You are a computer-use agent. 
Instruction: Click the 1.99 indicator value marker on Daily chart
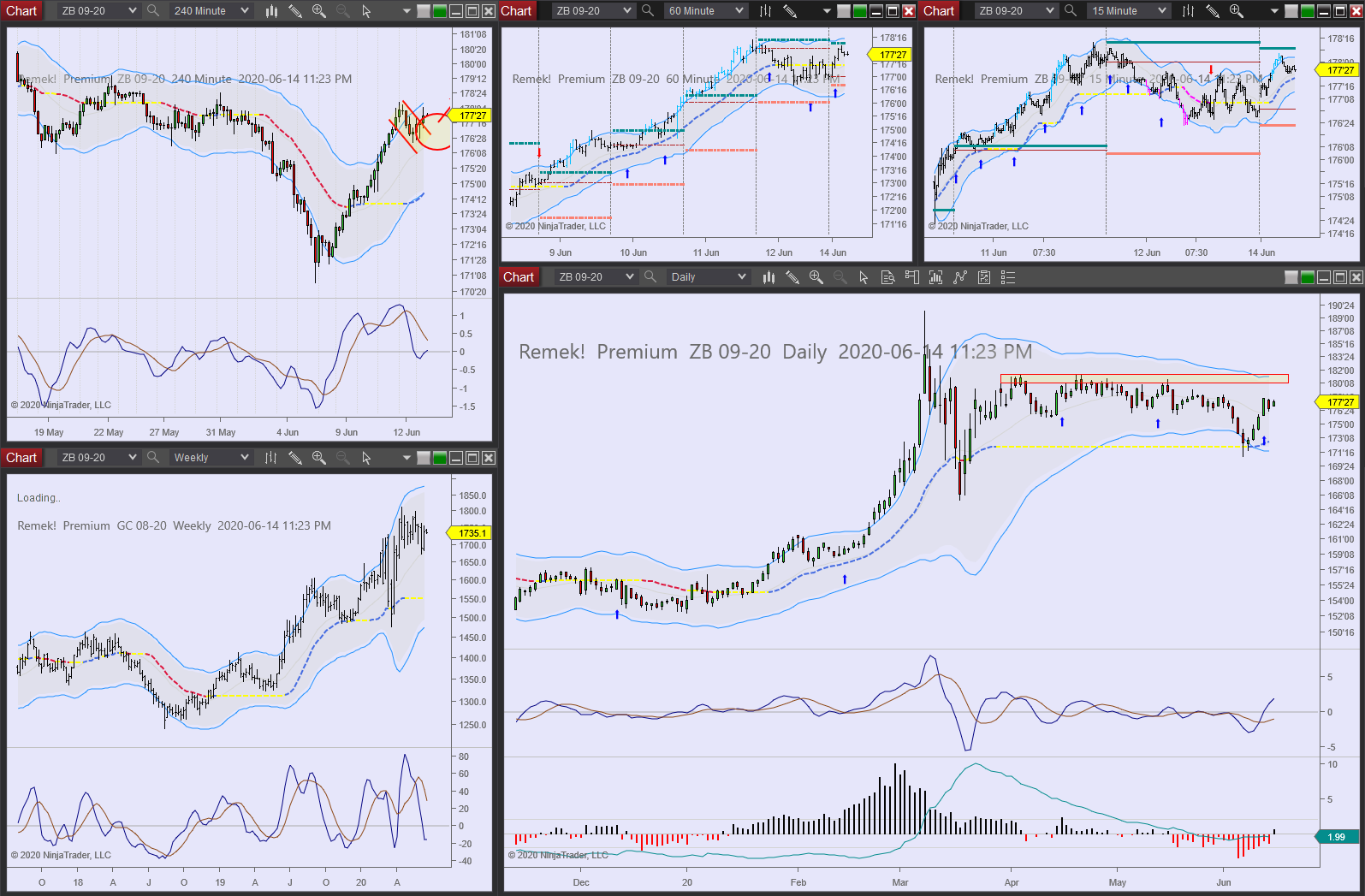pos(1336,837)
